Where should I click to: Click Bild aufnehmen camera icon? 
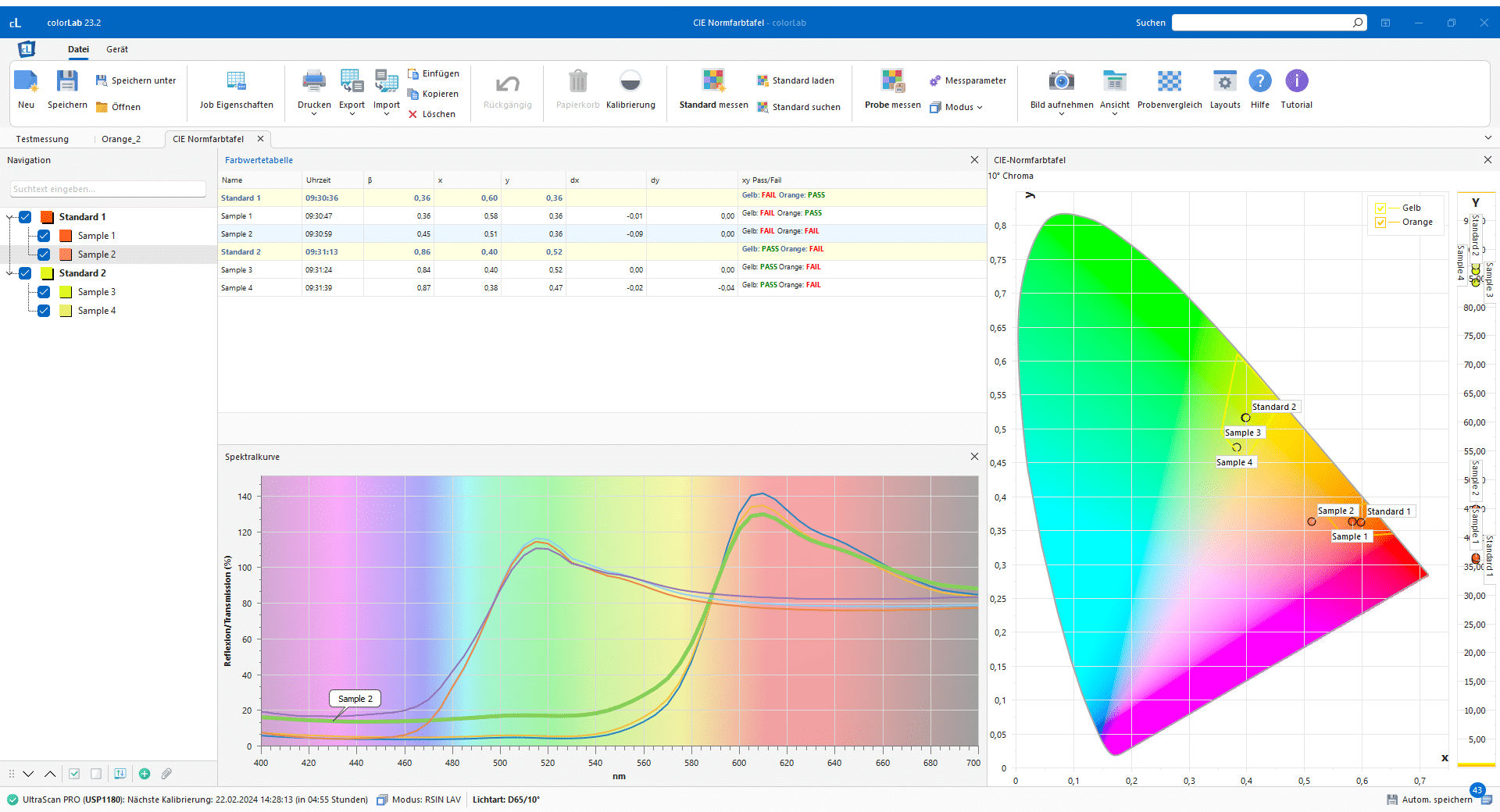[x=1061, y=80]
